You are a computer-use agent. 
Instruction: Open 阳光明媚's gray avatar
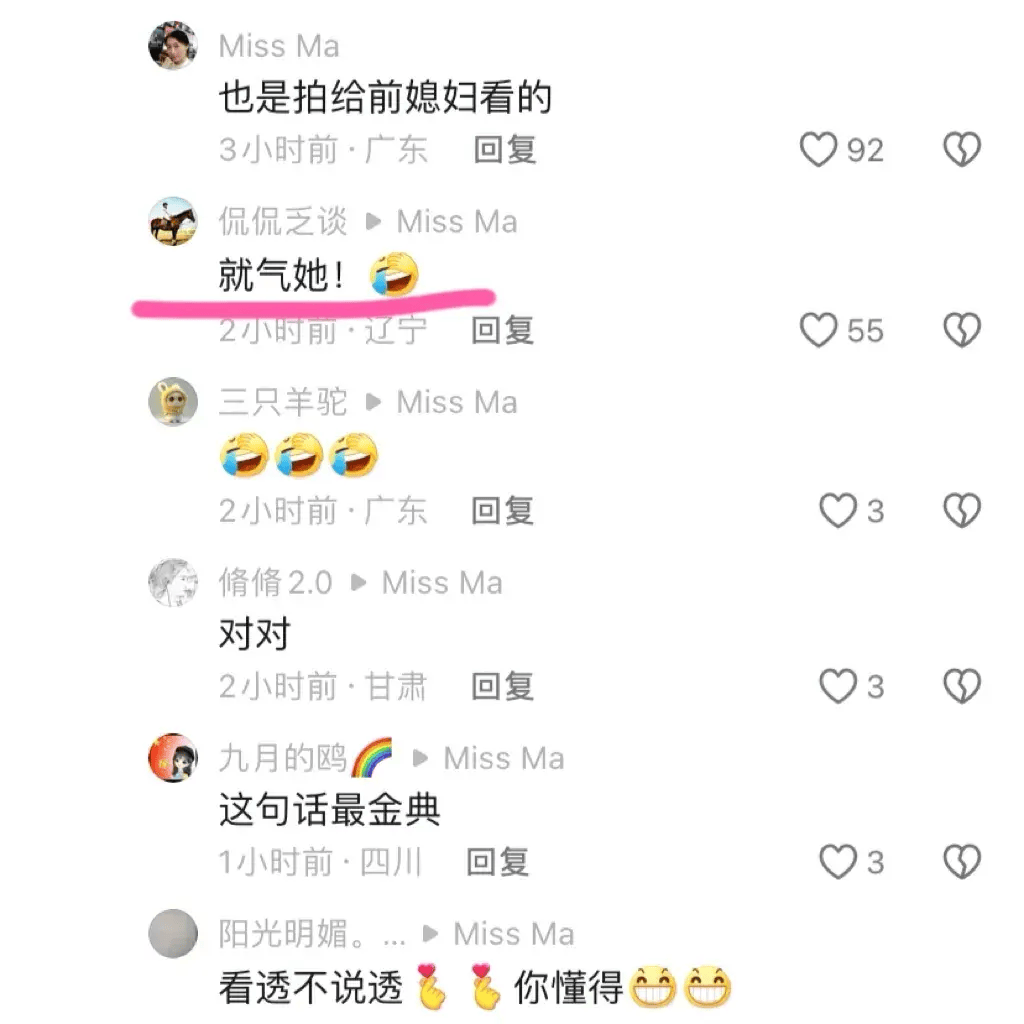click(173, 933)
